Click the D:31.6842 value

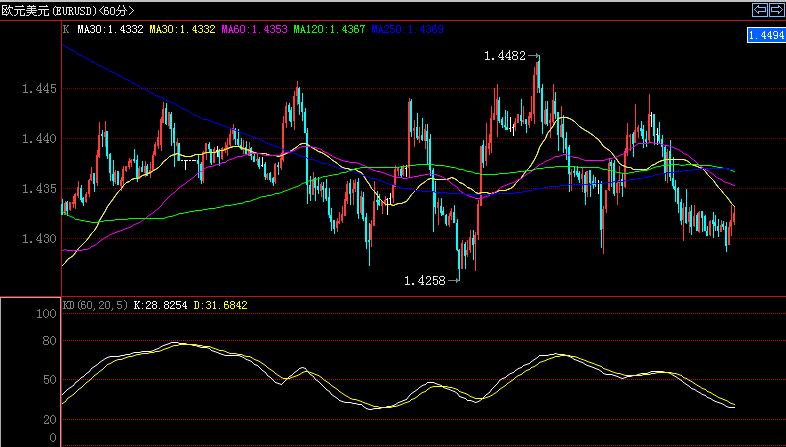(x=220, y=305)
